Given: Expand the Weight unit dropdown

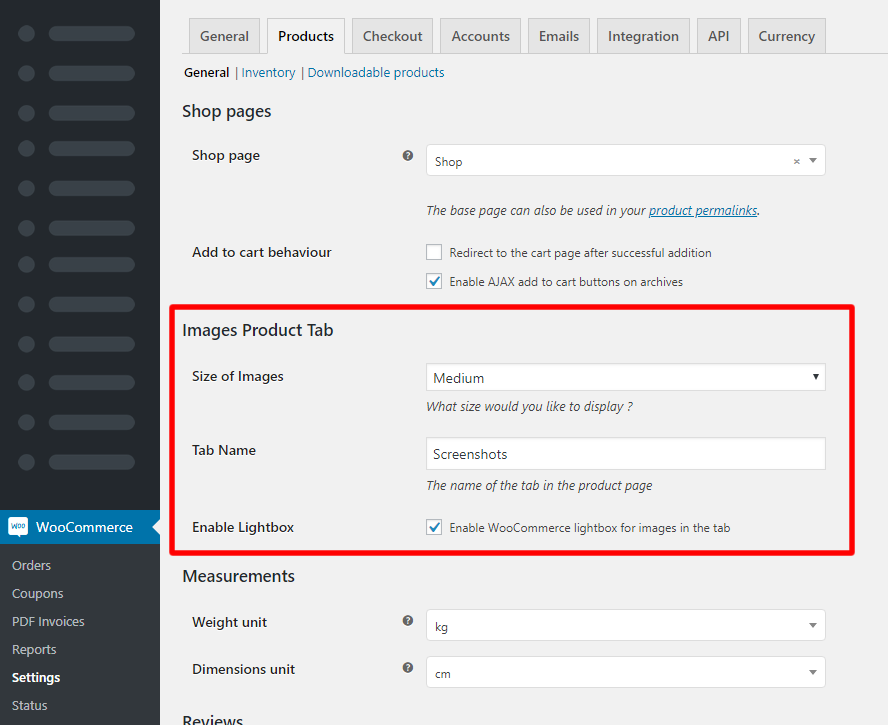Looking at the screenshot, I should pos(625,626).
